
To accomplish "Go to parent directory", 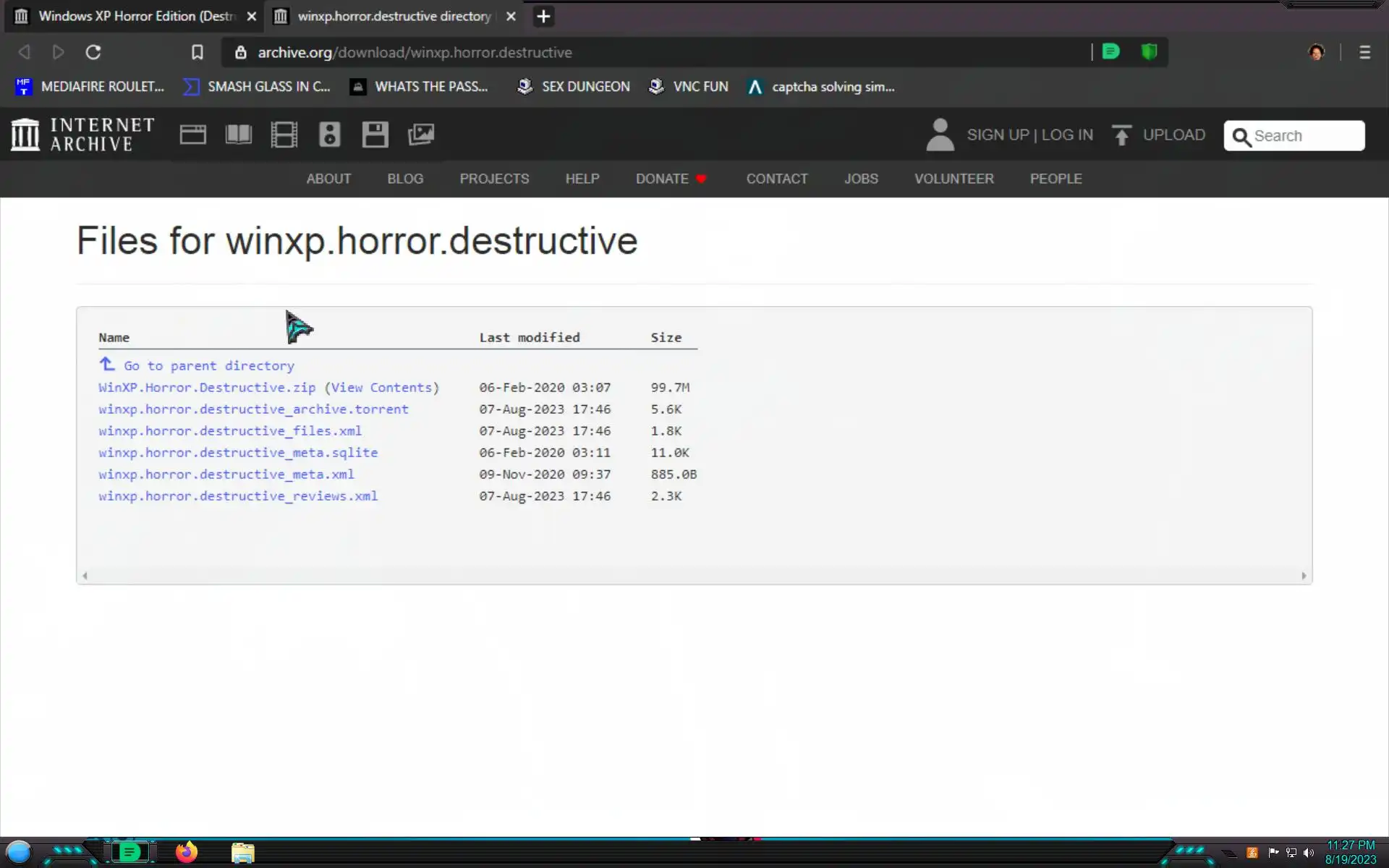I will (208, 366).
